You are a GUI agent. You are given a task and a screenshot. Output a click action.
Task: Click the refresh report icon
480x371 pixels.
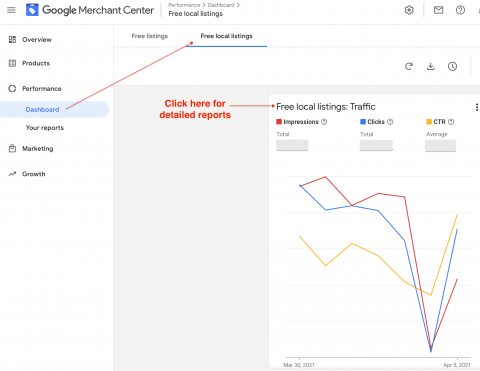pos(409,66)
